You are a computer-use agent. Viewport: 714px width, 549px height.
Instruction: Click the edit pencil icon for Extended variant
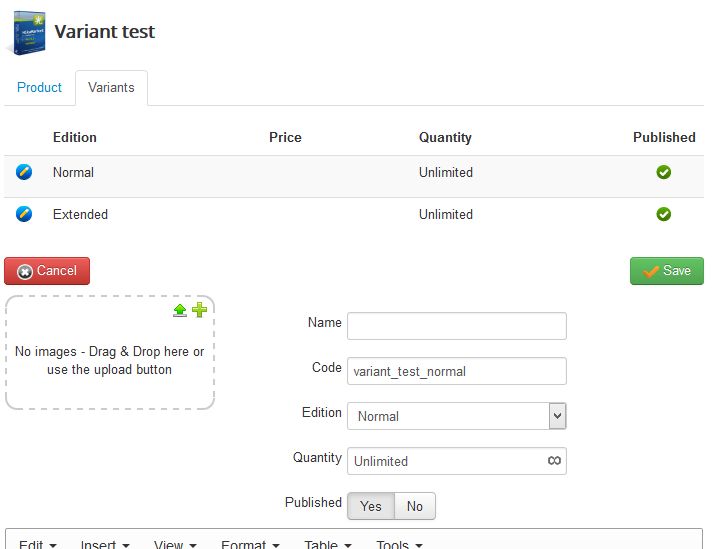point(25,214)
